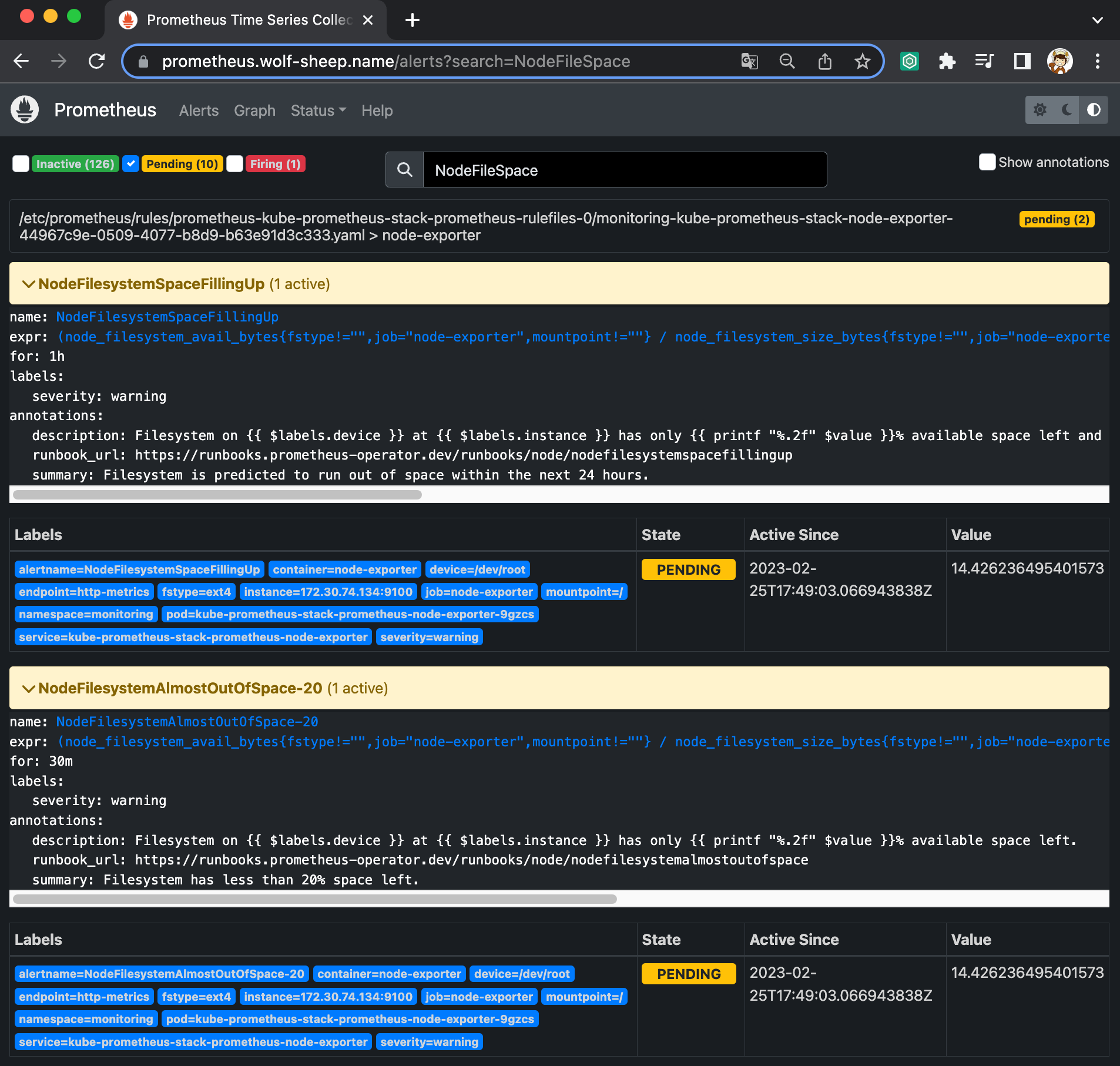Enable the Show annotations checkbox

987,162
